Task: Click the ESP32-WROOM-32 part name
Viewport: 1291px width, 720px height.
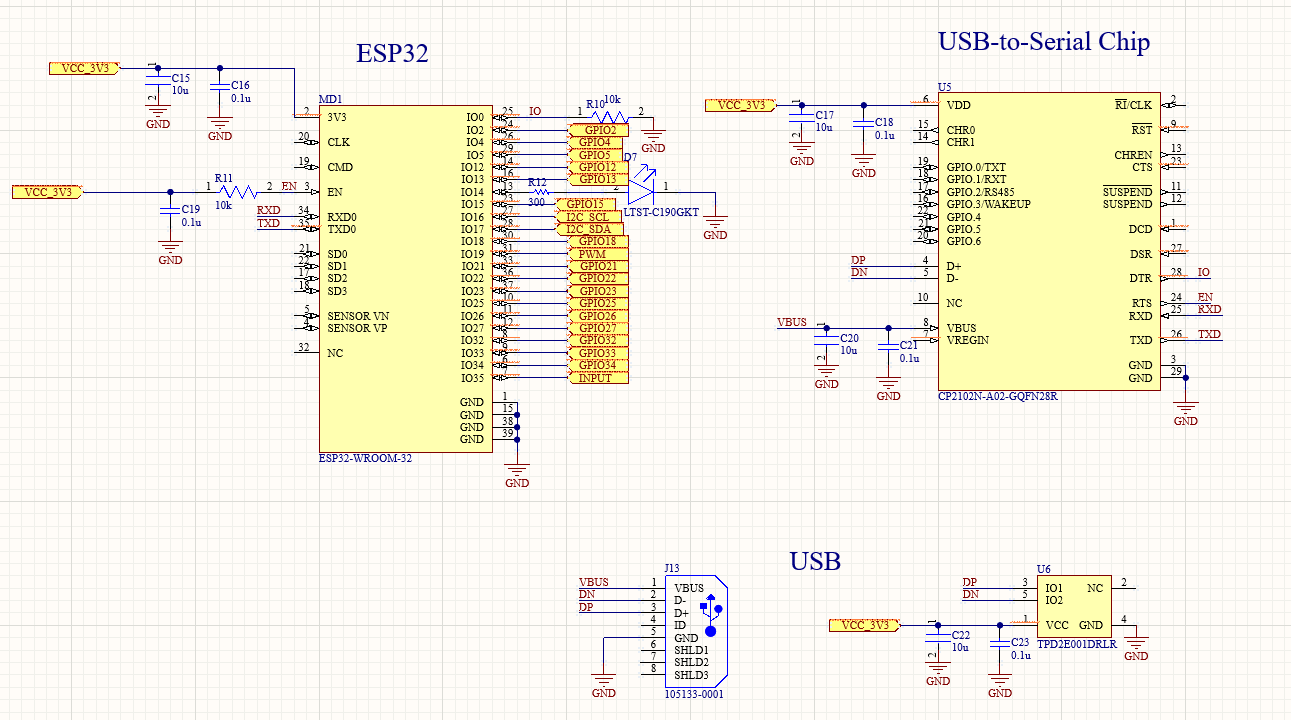Action: (x=365, y=459)
